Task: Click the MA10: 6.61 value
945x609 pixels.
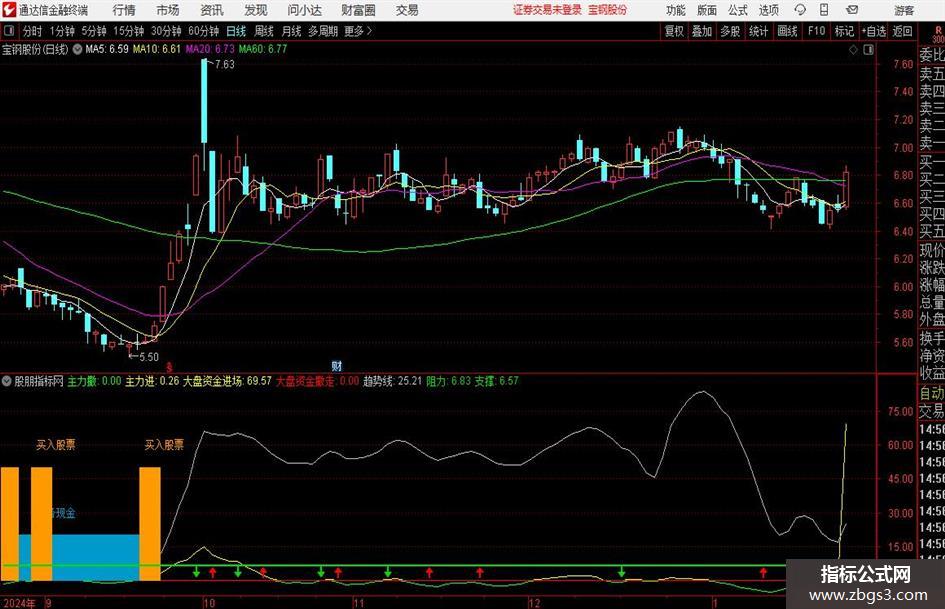Action: (x=157, y=49)
